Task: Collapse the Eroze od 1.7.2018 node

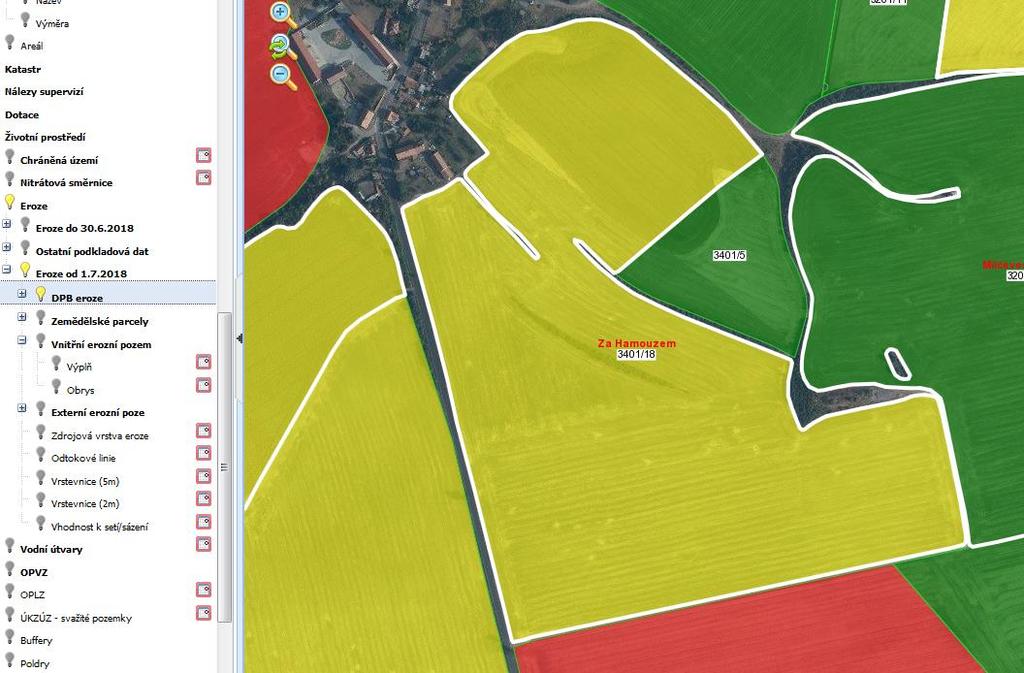Action: tap(7, 269)
